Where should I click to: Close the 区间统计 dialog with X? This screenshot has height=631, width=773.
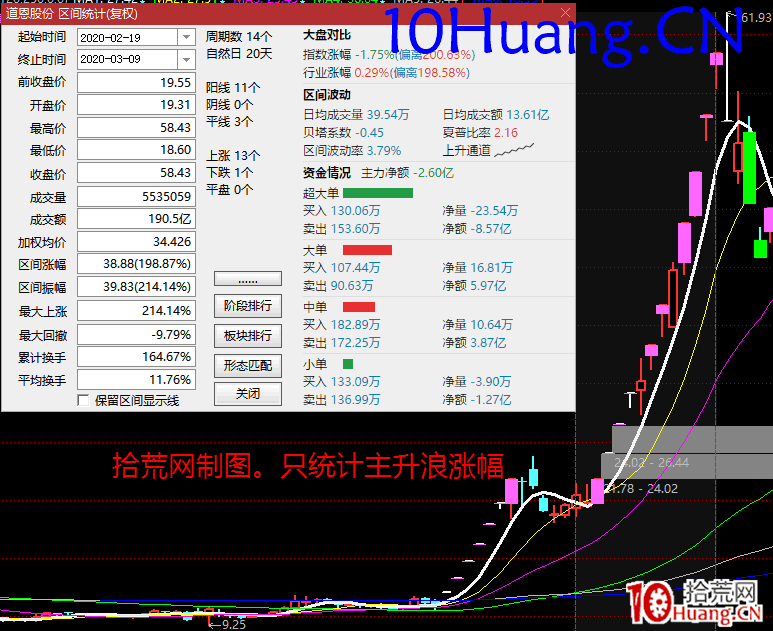click(565, 13)
